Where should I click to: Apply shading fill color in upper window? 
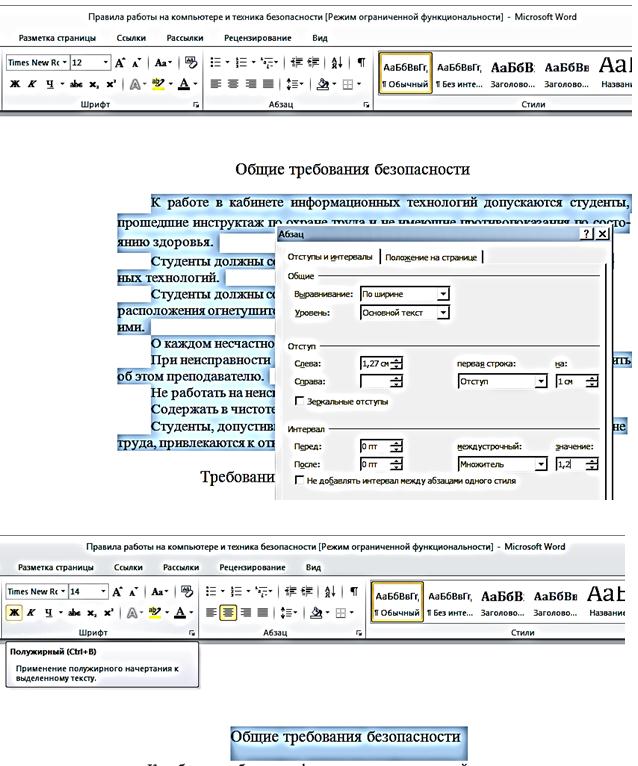(322, 84)
